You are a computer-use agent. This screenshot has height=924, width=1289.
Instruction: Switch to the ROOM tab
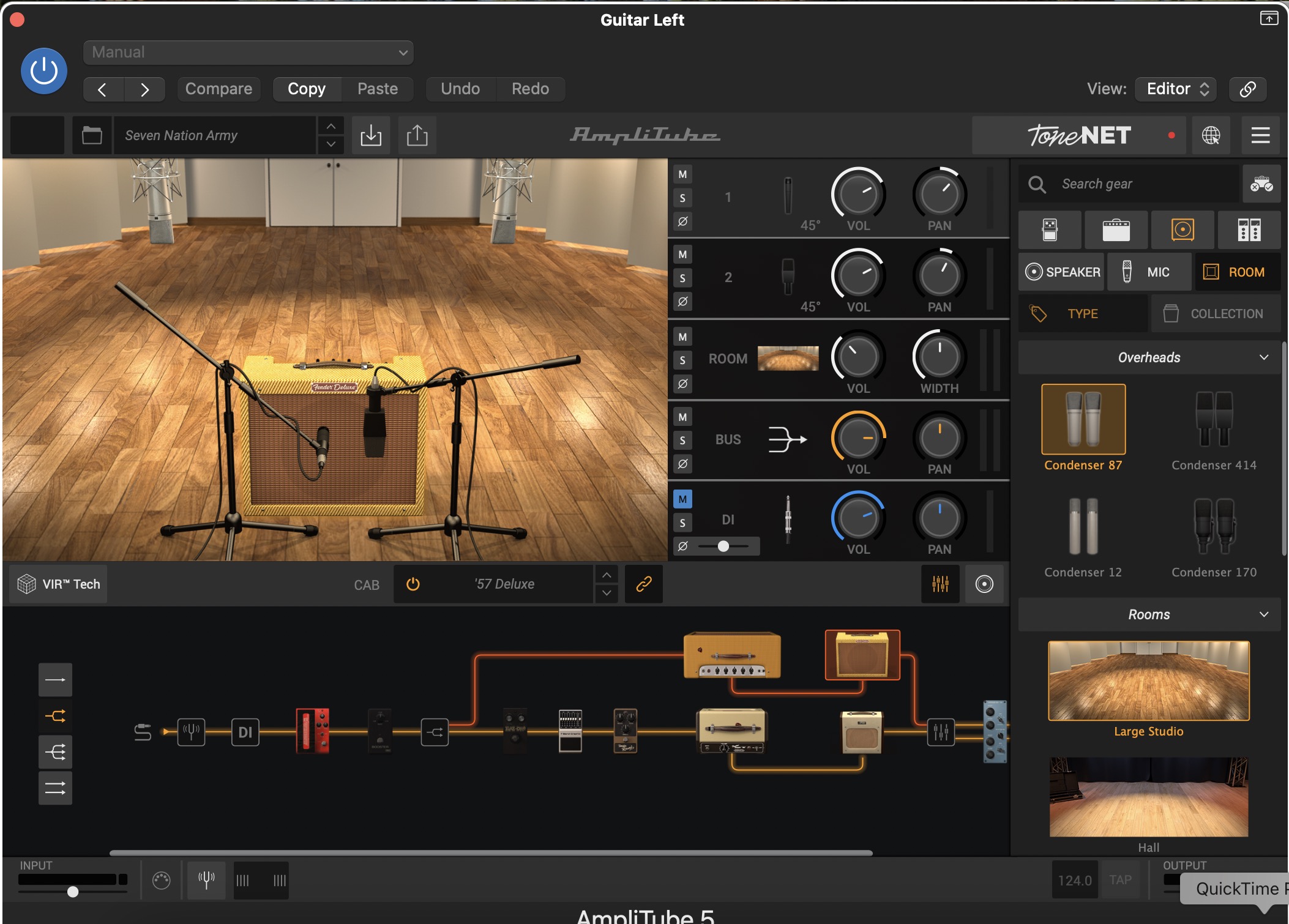coord(1238,272)
